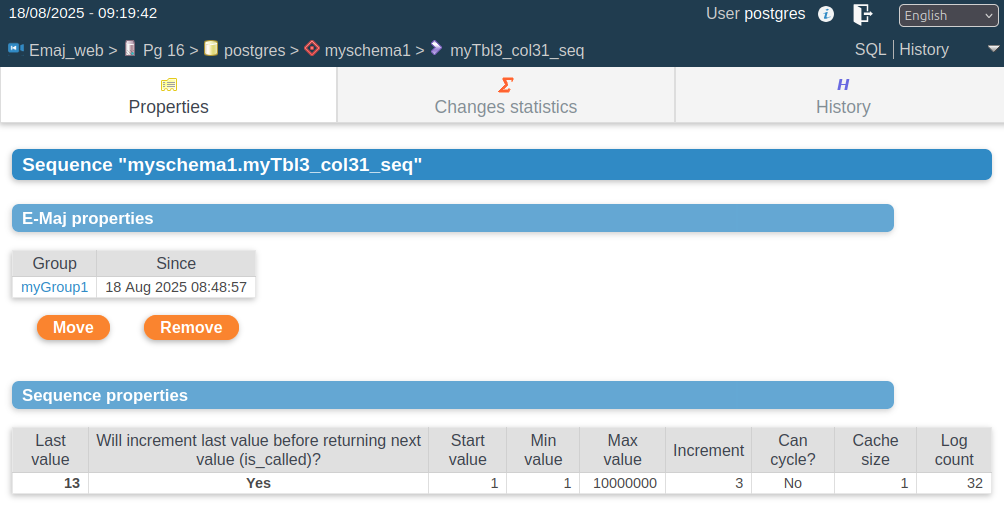Go to Emaj_web breadcrumb link
1004x528 pixels.
pyautogui.click(x=66, y=51)
